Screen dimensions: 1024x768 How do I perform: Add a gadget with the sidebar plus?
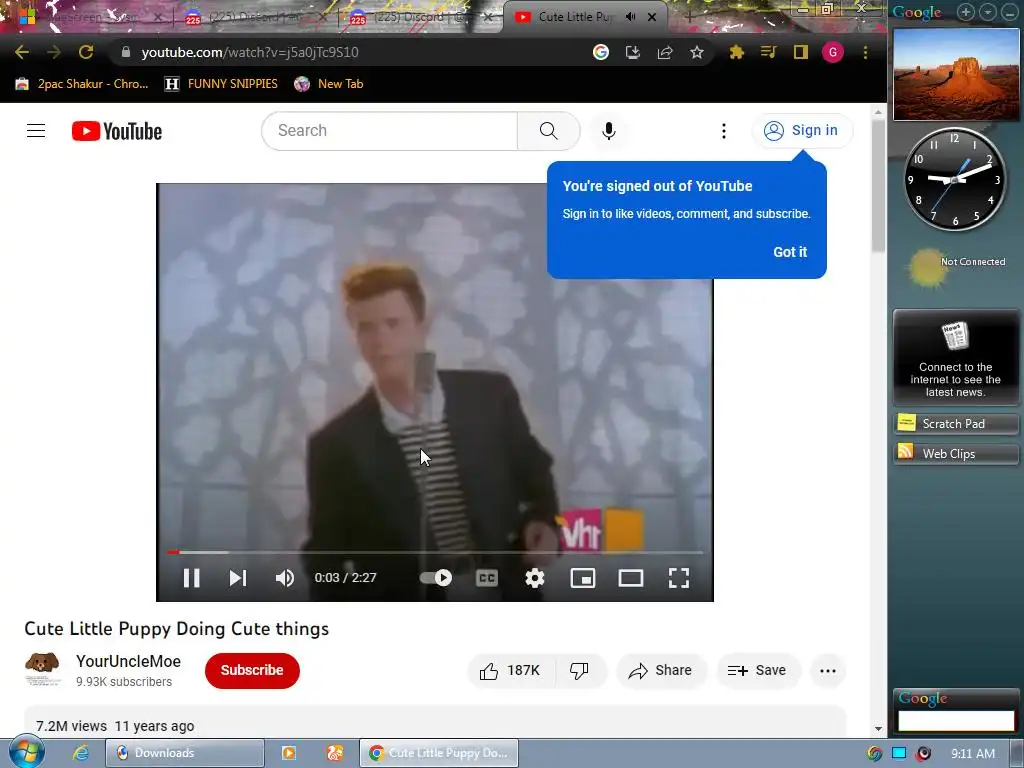point(965,12)
